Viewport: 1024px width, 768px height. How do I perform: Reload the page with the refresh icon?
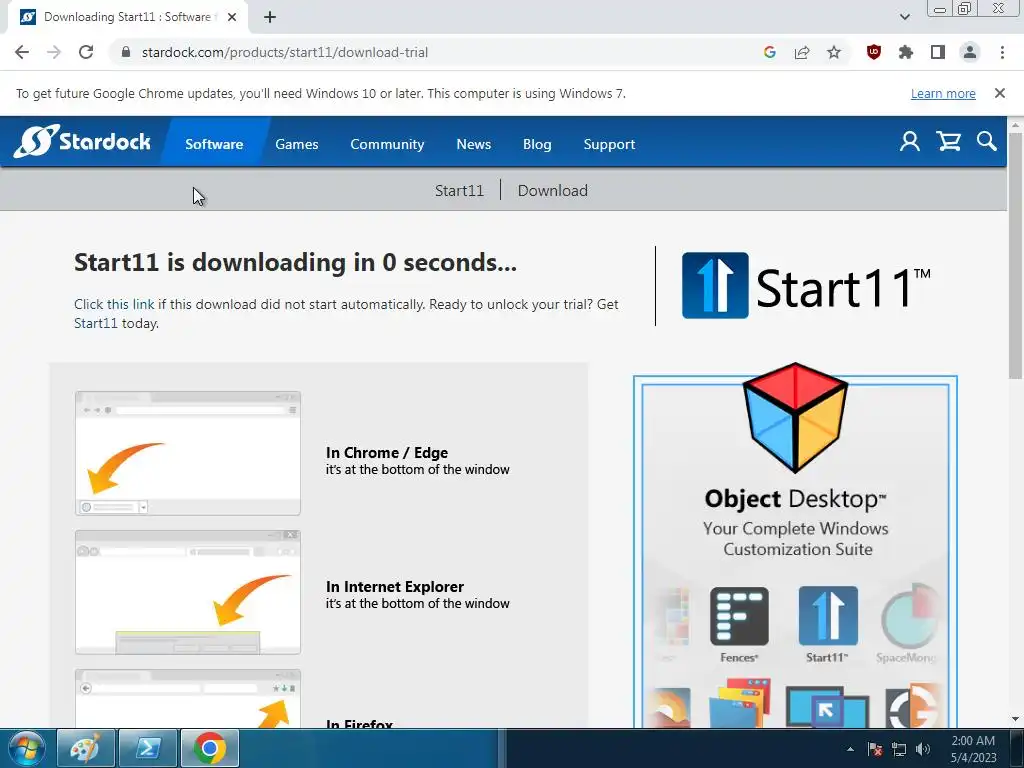tap(86, 52)
